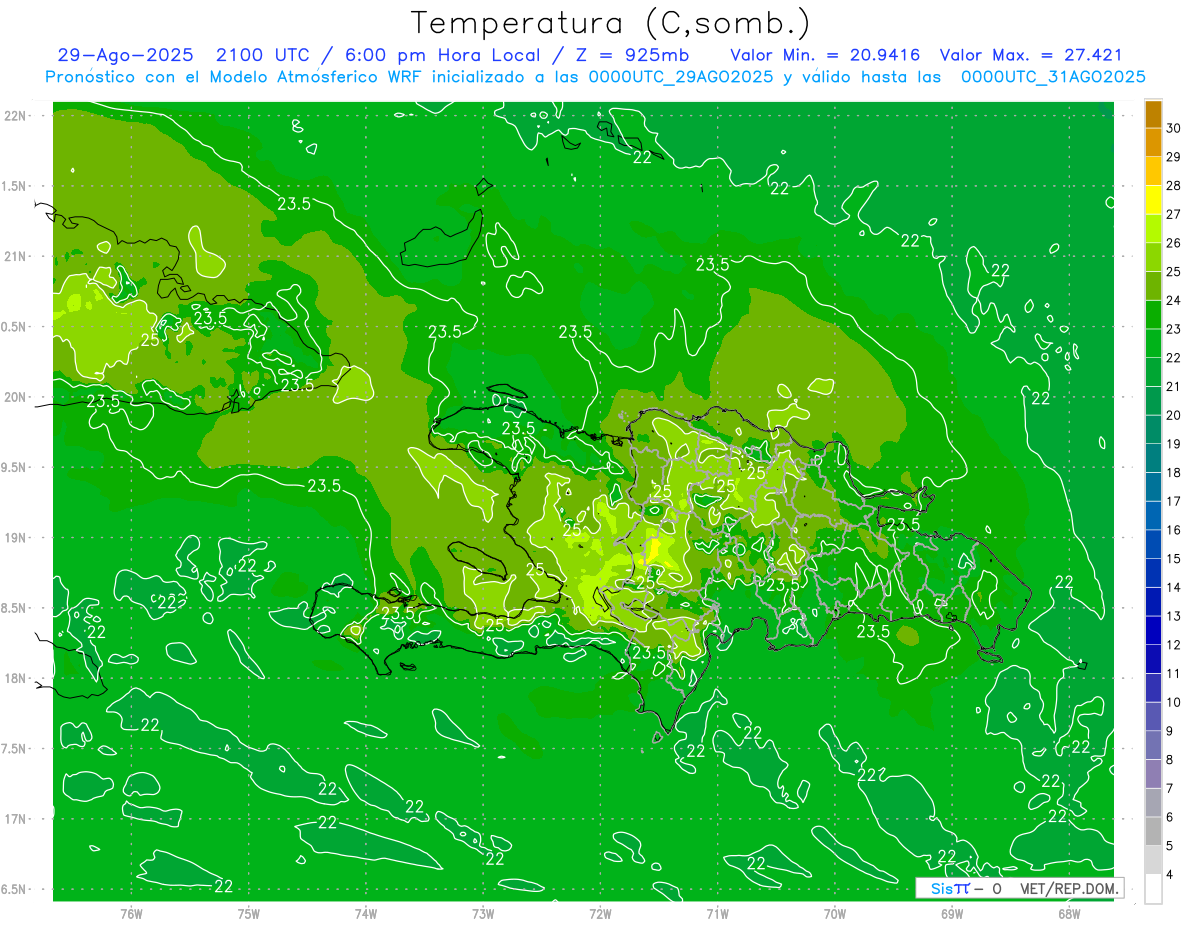This screenshot has width=1200, height=927.
Task: Click color scale value 12
Action: [x=1174, y=645]
